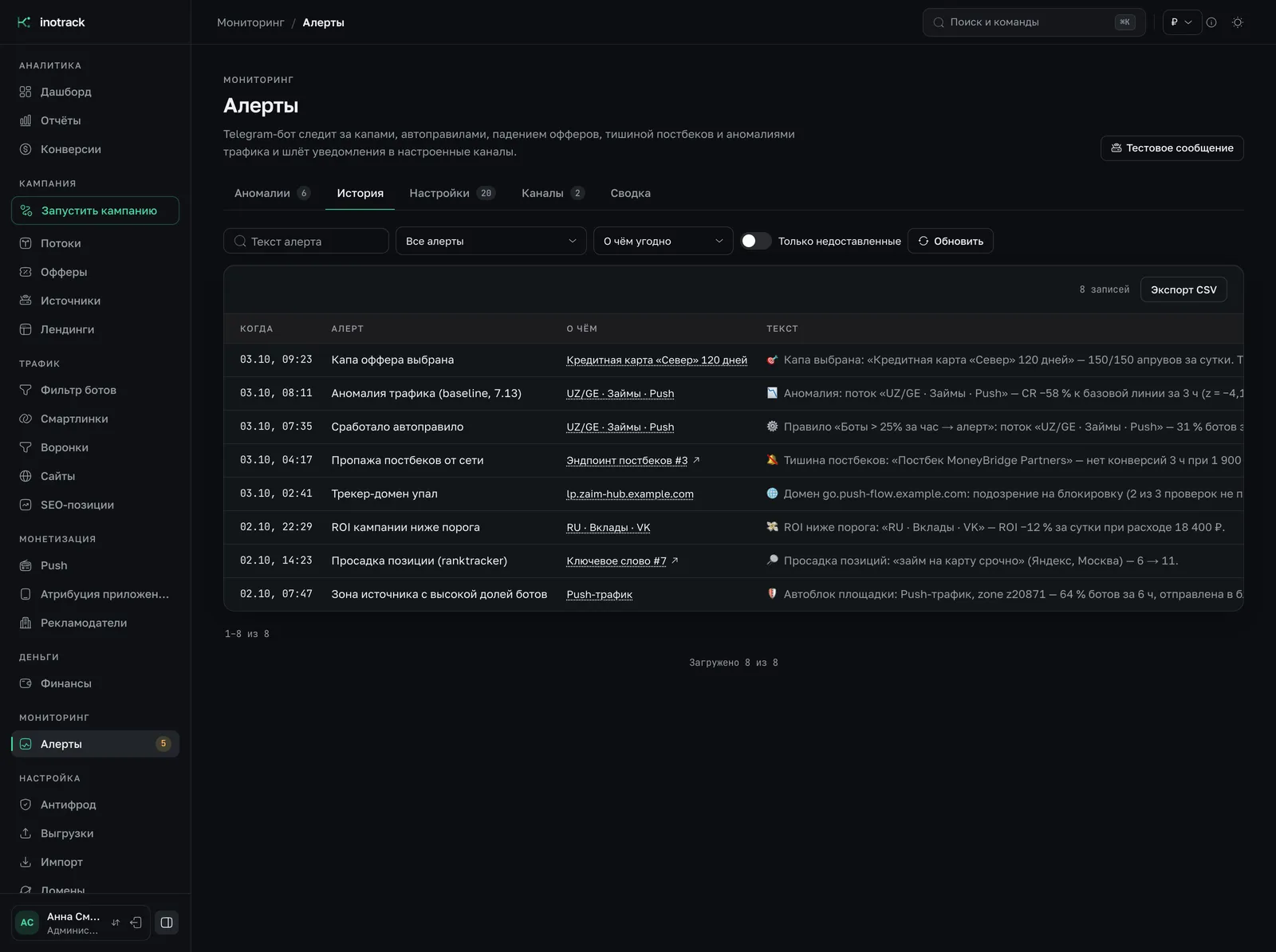Viewport: 1276px width, 952px height.
Task: Open the Дашборд sidebar icon
Action: point(26,92)
